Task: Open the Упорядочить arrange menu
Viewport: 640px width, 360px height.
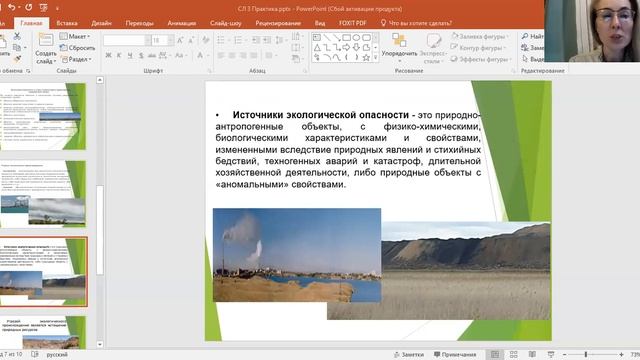Action: tap(399, 48)
